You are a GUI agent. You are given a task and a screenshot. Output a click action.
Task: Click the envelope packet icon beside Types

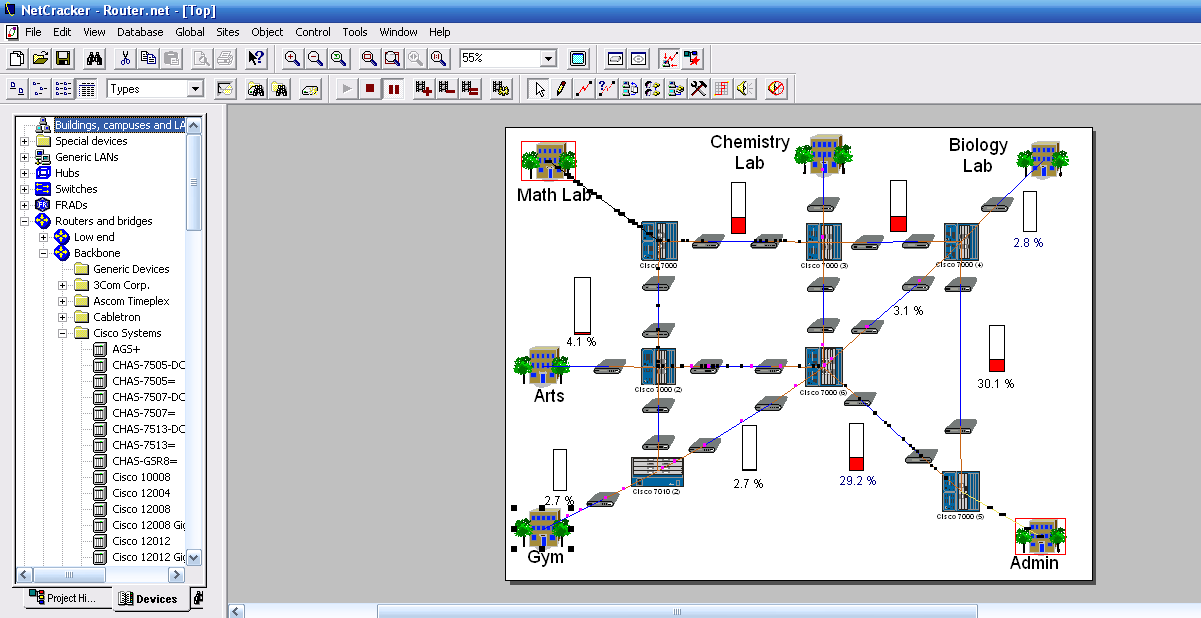(224, 89)
